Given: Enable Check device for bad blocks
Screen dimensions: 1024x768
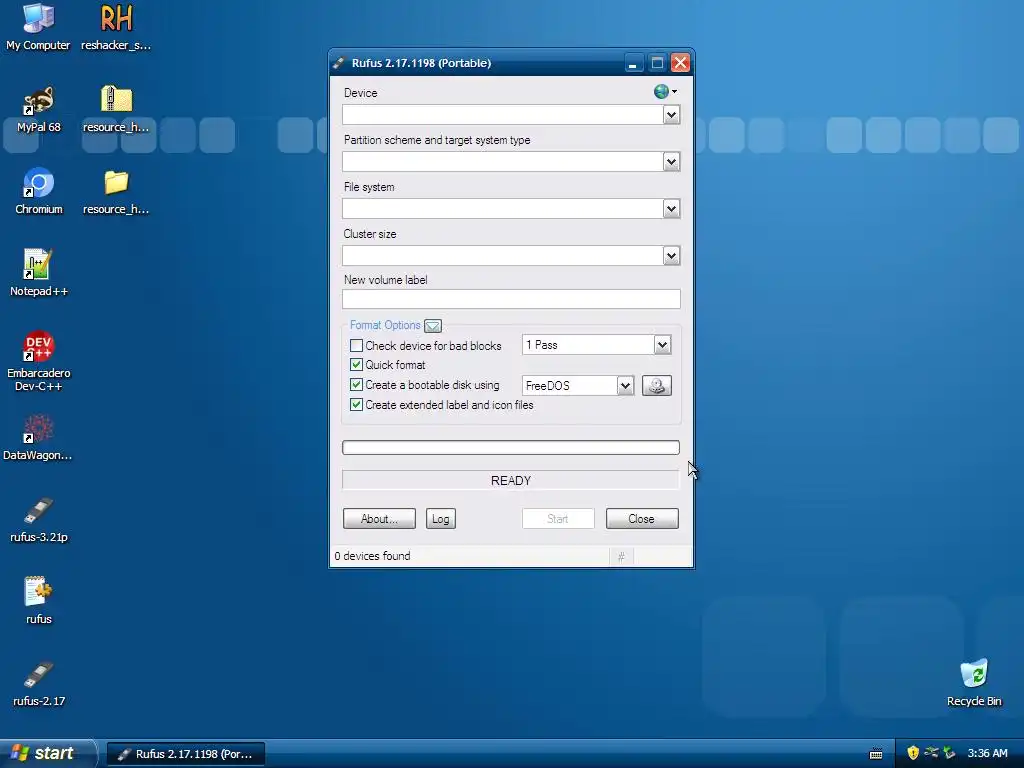Looking at the screenshot, I should tap(357, 345).
